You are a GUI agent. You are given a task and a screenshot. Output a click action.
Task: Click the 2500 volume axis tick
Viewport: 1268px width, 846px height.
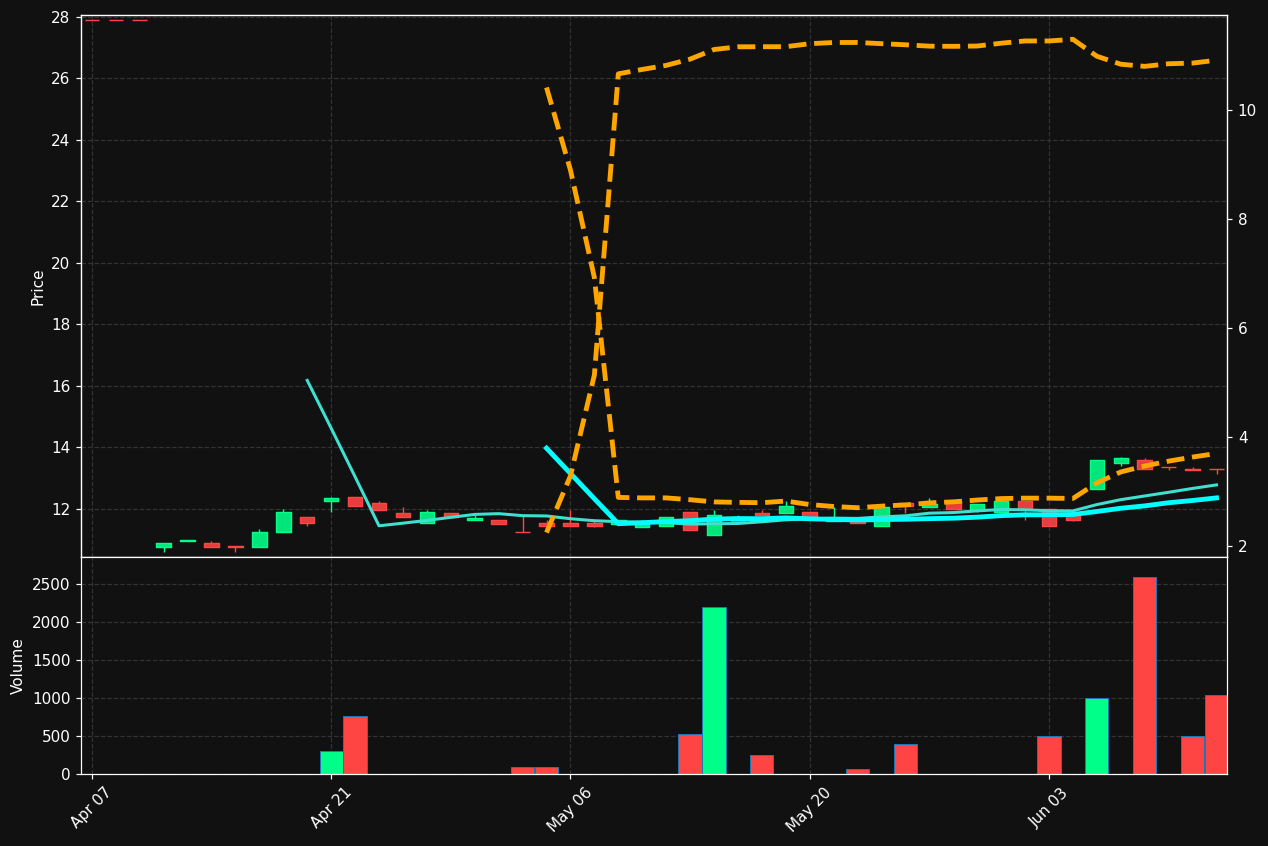(x=52, y=584)
